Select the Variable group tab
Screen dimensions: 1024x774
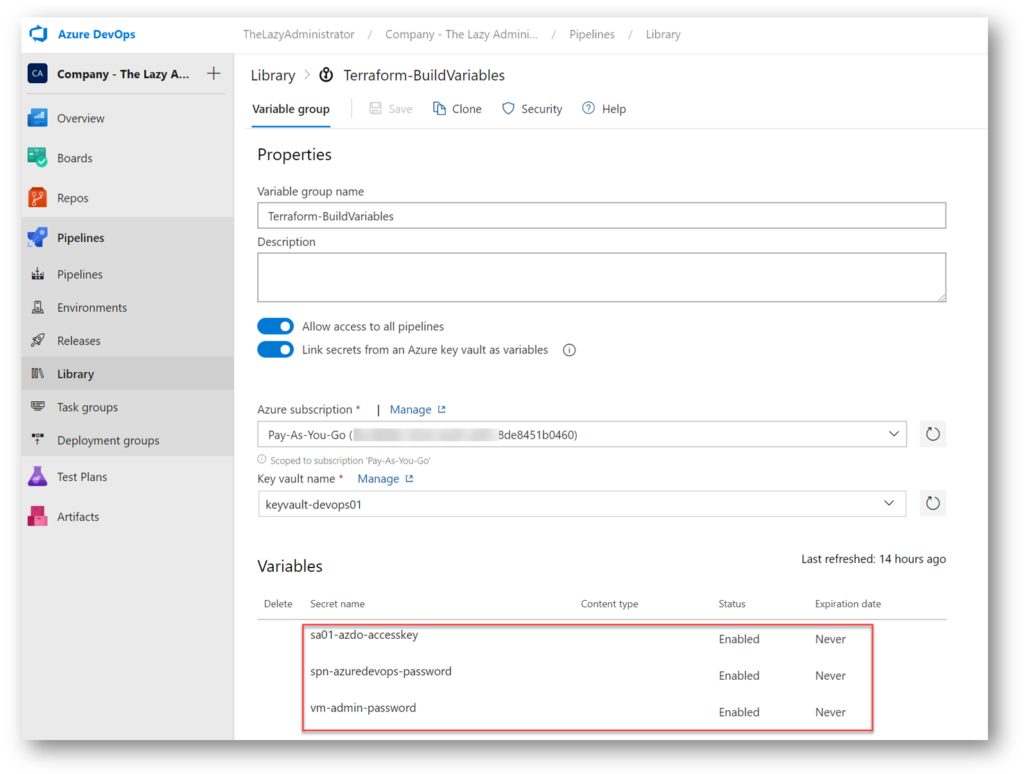point(291,109)
